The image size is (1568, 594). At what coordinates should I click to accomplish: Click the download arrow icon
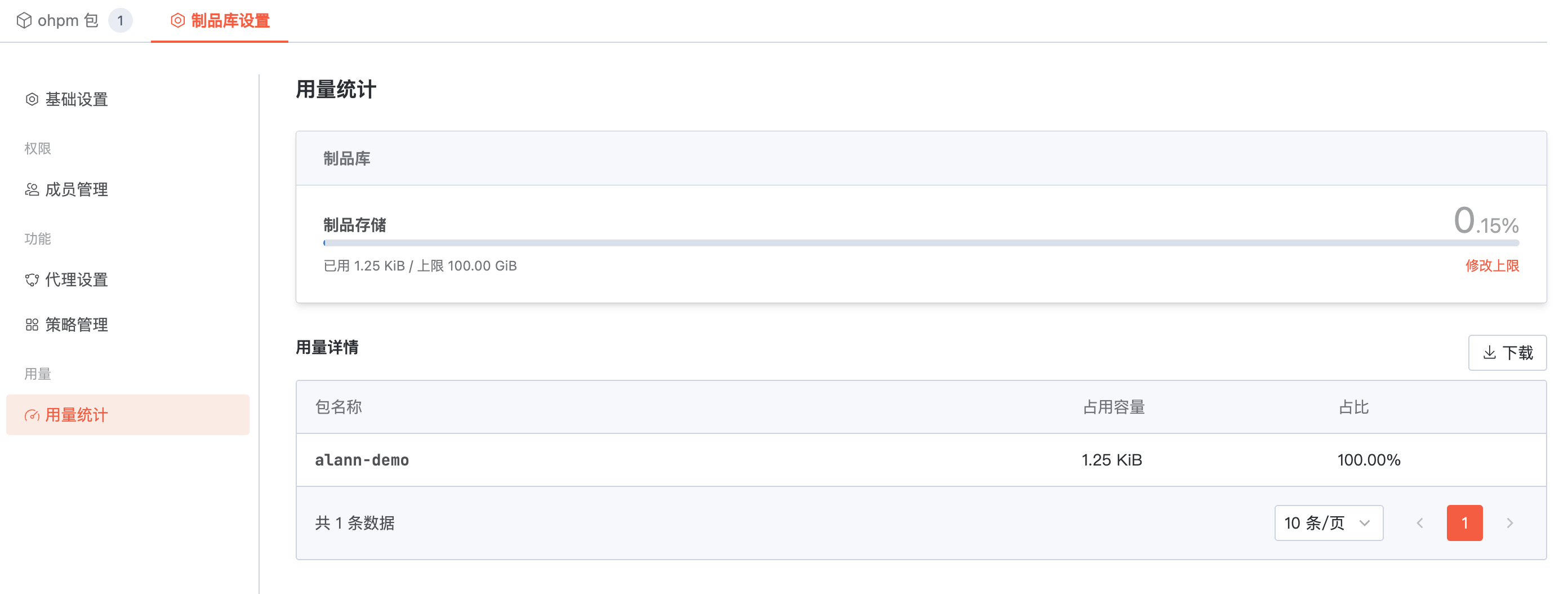pos(1489,353)
